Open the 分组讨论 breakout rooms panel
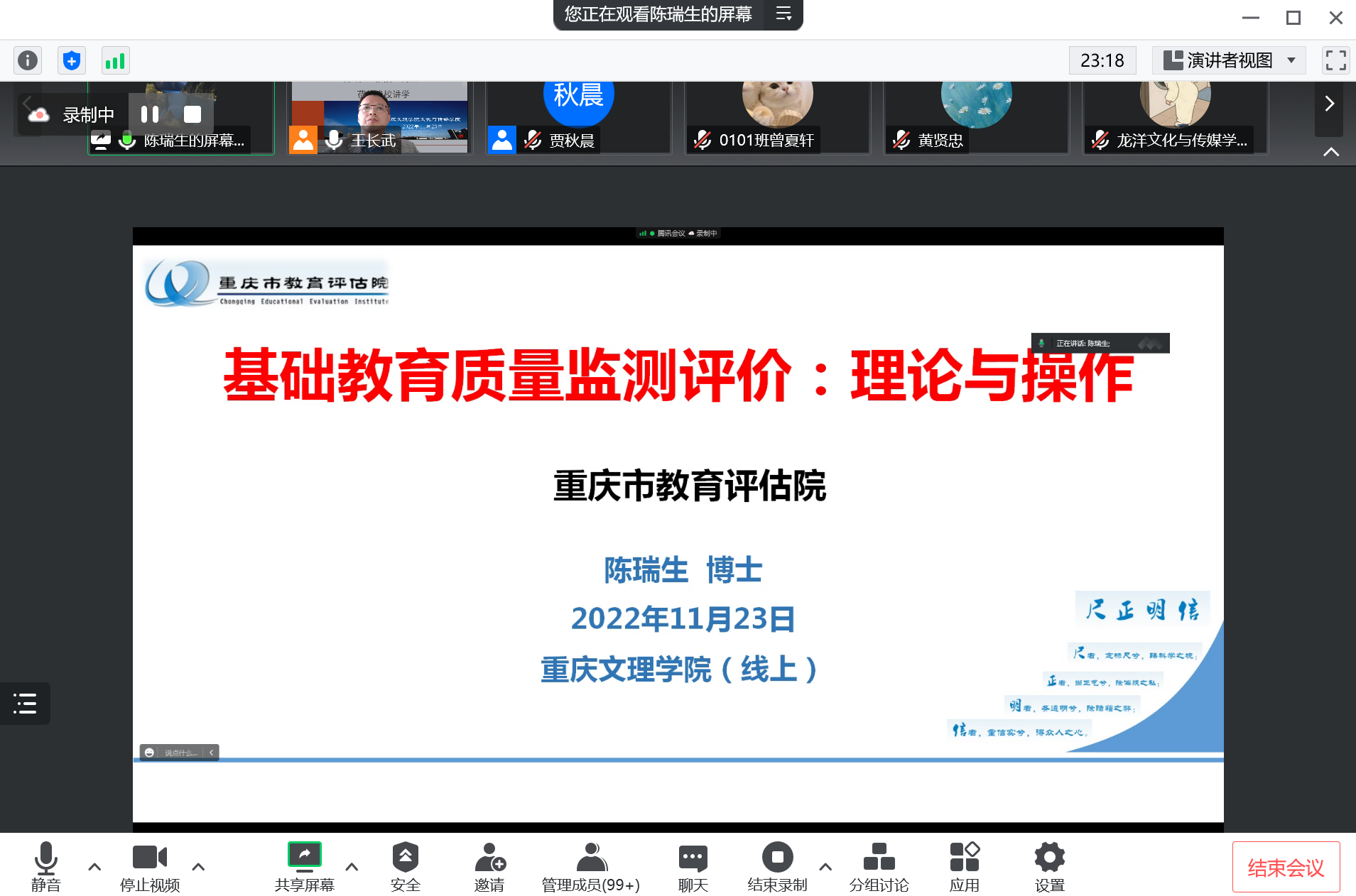Image resolution: width=1356 pixels, height=896 pixels. 879,865
